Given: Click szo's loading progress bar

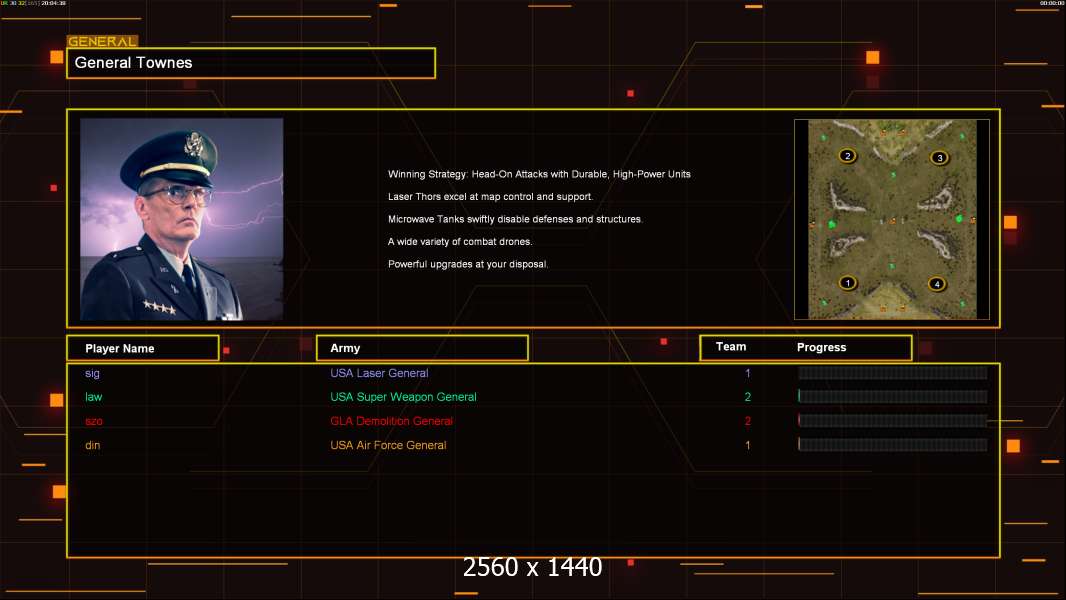Looking at the screenshot, I should pyautogui.click(x=893, y=421).
